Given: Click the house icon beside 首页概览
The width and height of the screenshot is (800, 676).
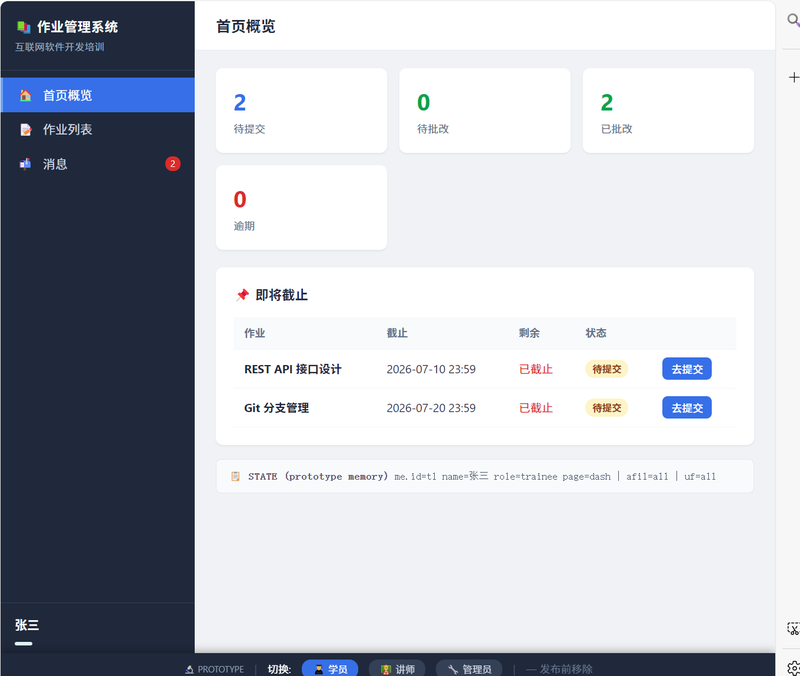Looking at the screenshot, I should [x=25, y=95].
